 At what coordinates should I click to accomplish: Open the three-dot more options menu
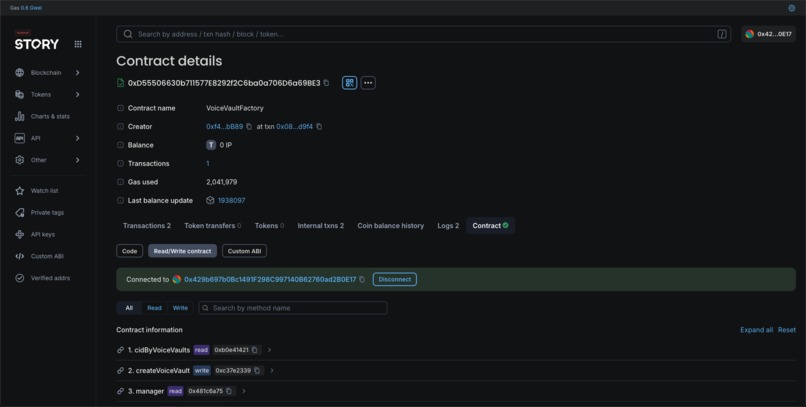coord(368,83)
